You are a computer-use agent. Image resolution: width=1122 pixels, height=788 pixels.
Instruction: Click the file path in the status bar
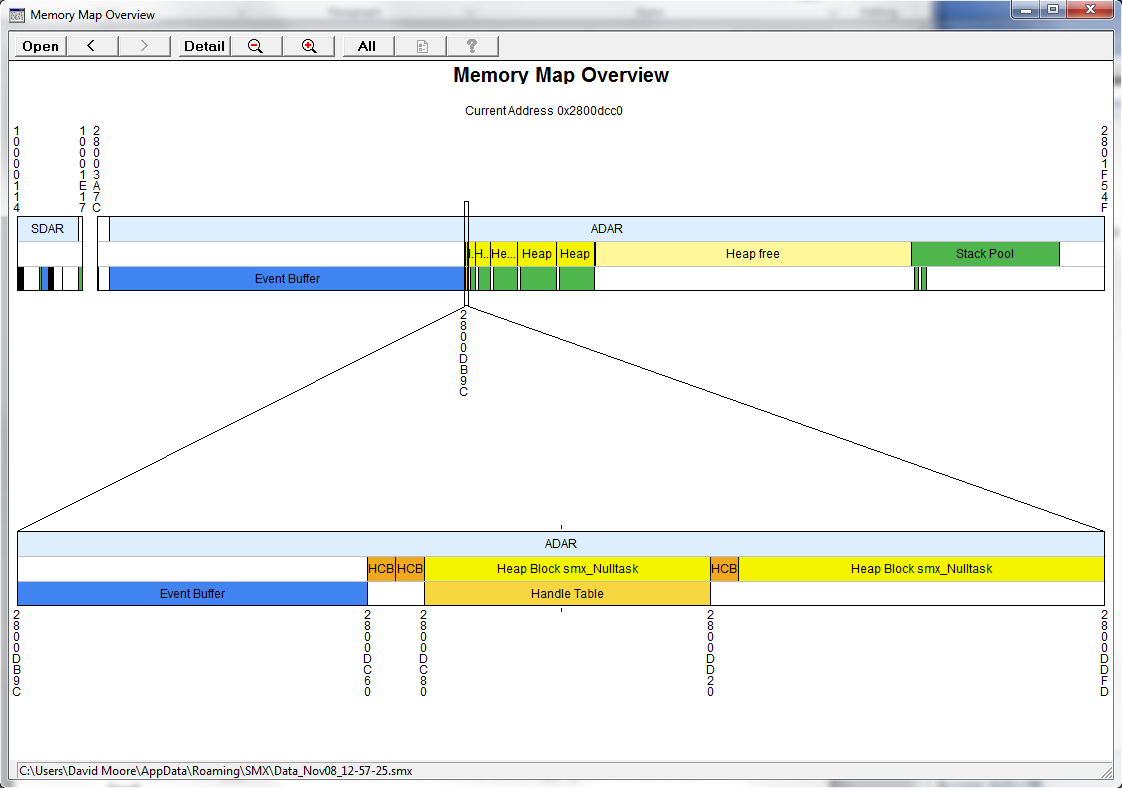point(215,771)
